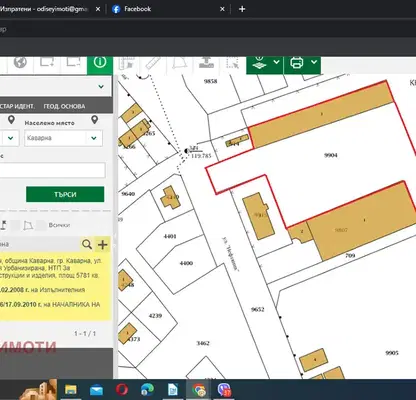
Task: Click parcel label 3462 on the map
Action: point(203,343)
